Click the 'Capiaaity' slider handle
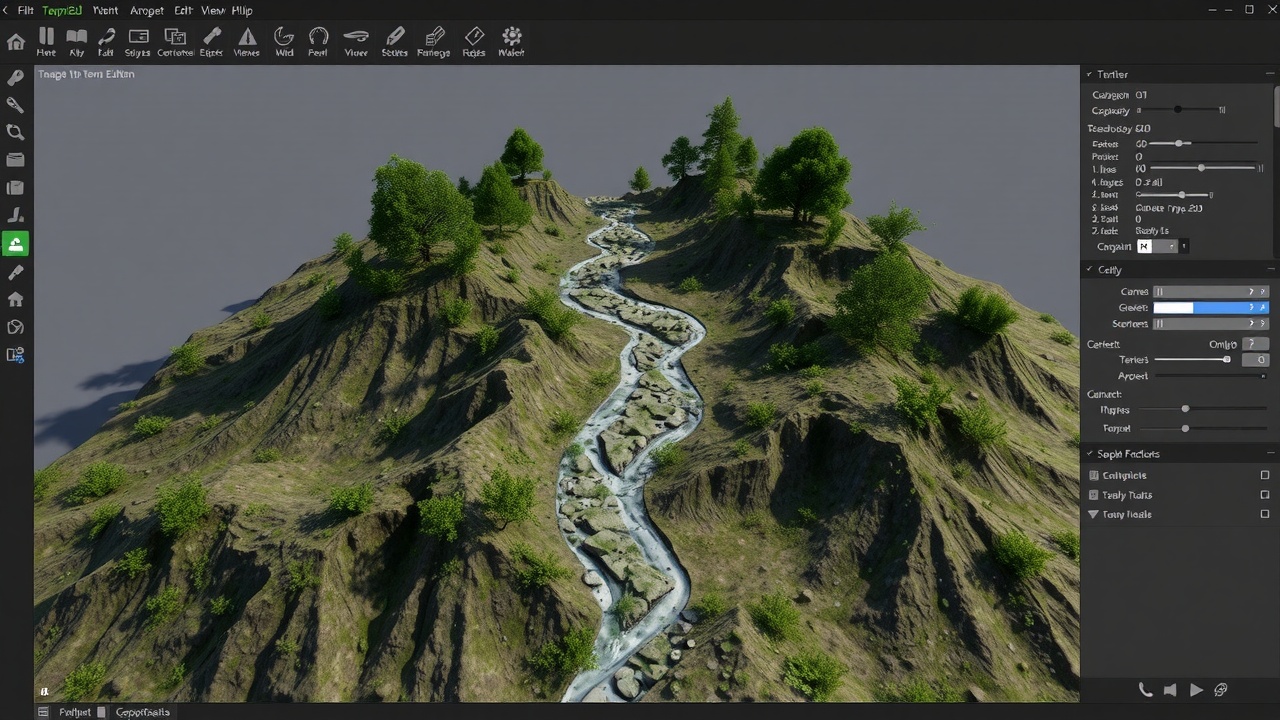Viewport: 1280px width, 720px height. 1178,110
